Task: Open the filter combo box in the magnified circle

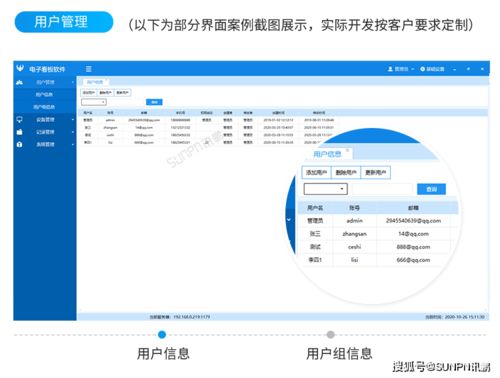Action: (325, 189)
